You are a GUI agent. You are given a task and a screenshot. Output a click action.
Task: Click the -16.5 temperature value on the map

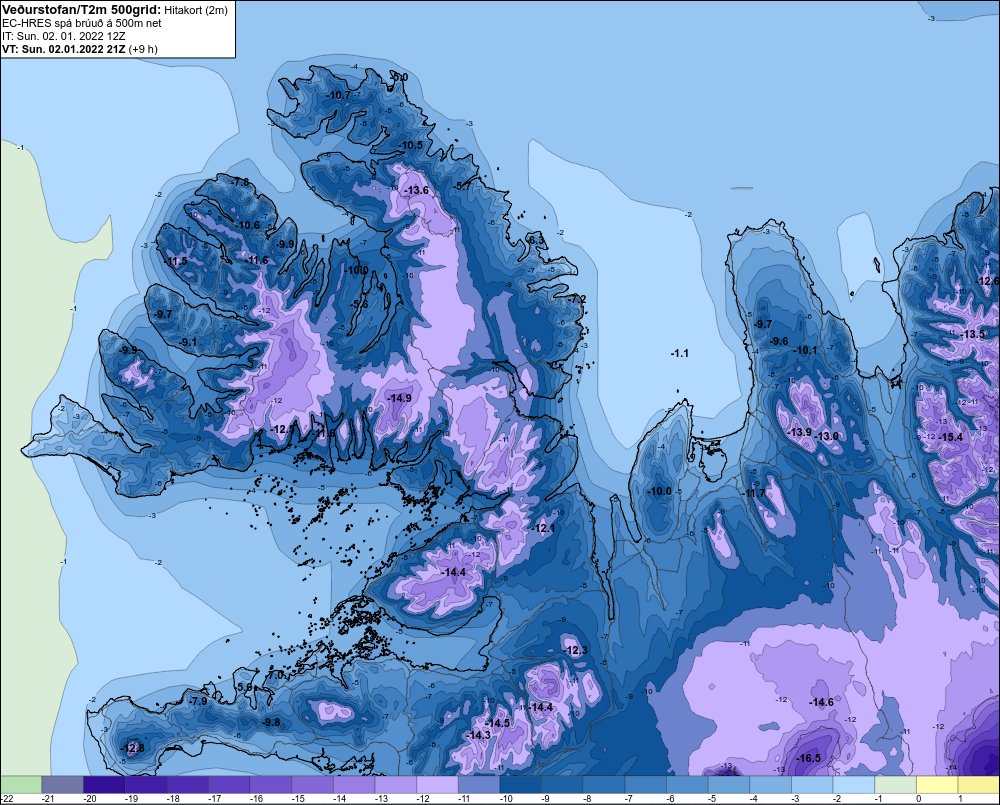click(809, 758)
